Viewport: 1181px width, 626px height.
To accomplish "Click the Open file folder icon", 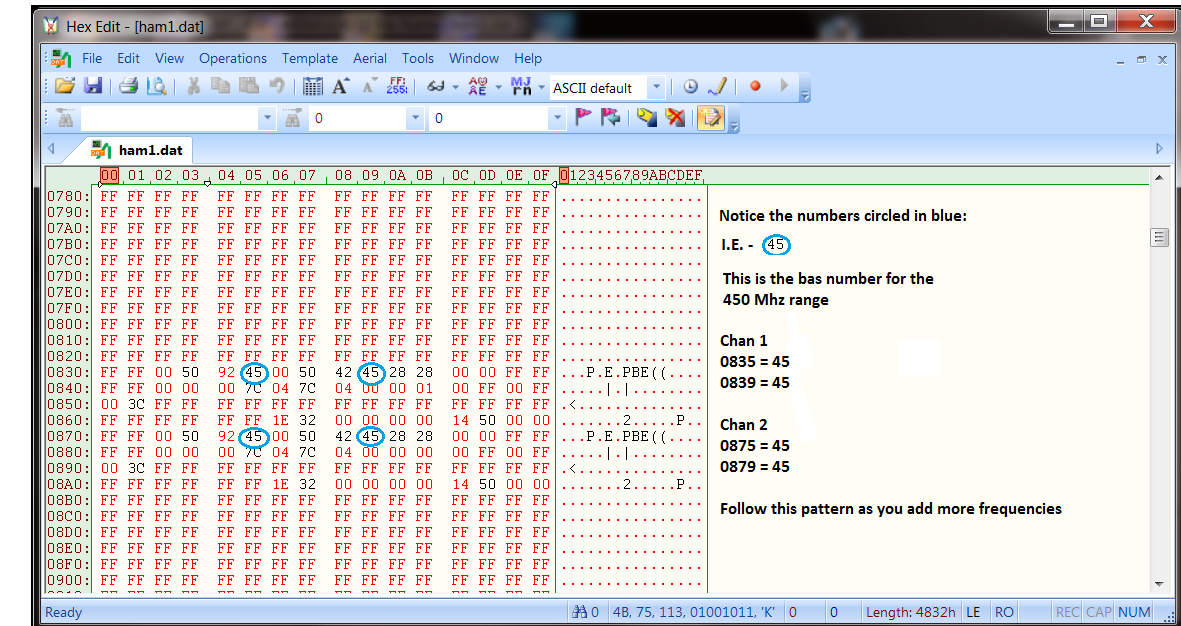I will pyautogui.click(x=65, y=87).
